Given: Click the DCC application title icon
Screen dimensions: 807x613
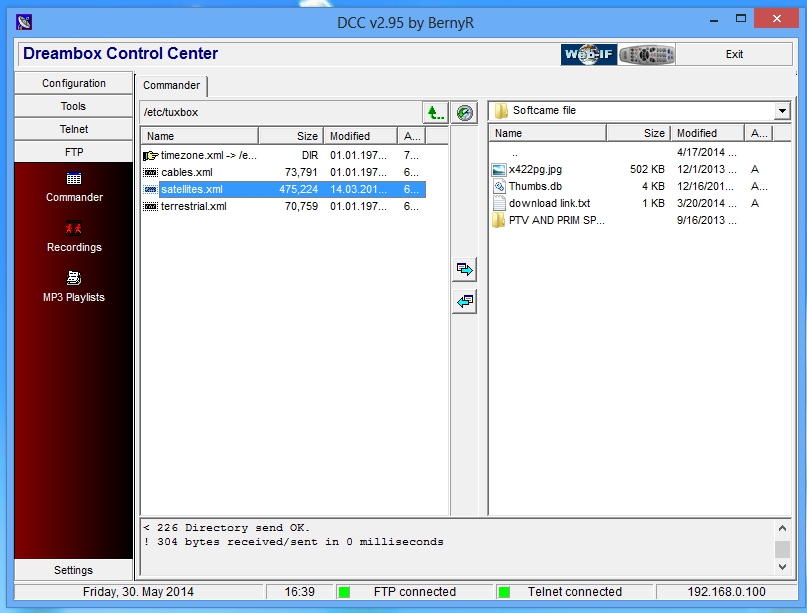Looking at the screenshot, I should [24, 22].
